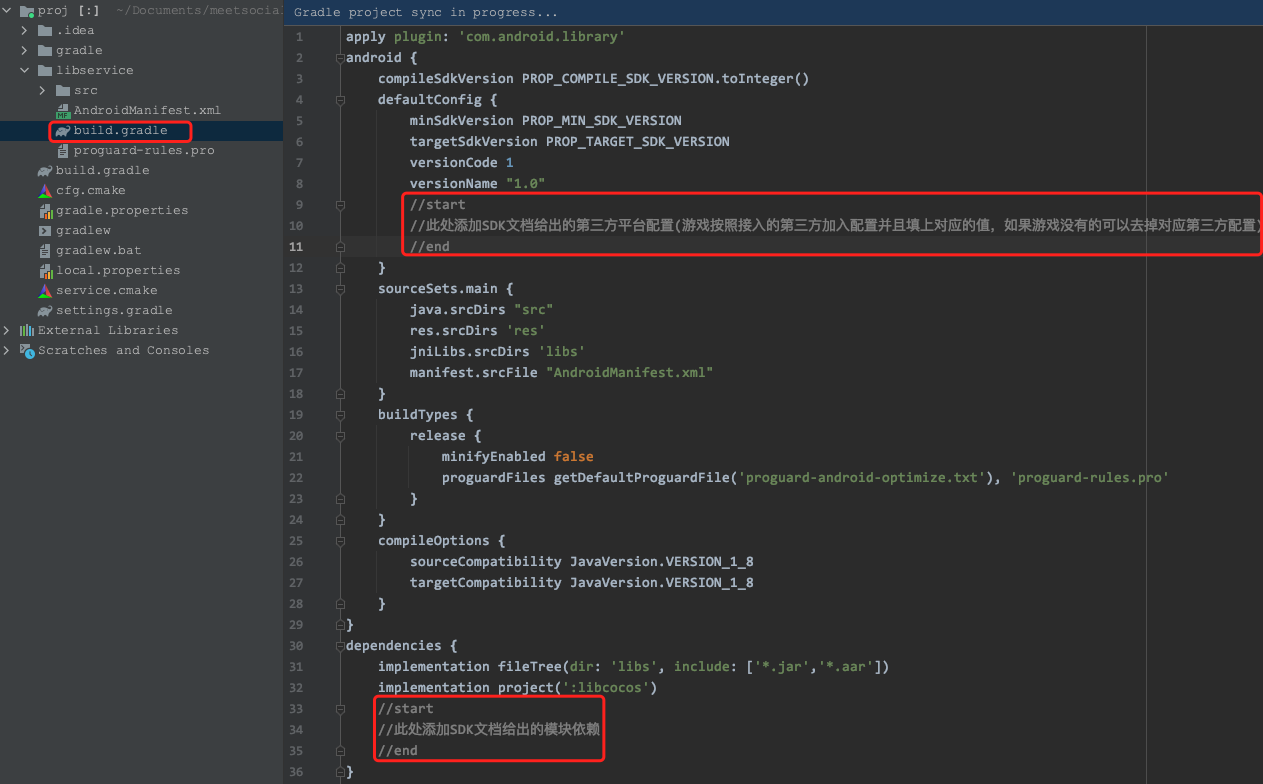The width and height of the screenshot is (1263, 784).
Task: Select the service.cmake file name
Action: tap(107, 290)
